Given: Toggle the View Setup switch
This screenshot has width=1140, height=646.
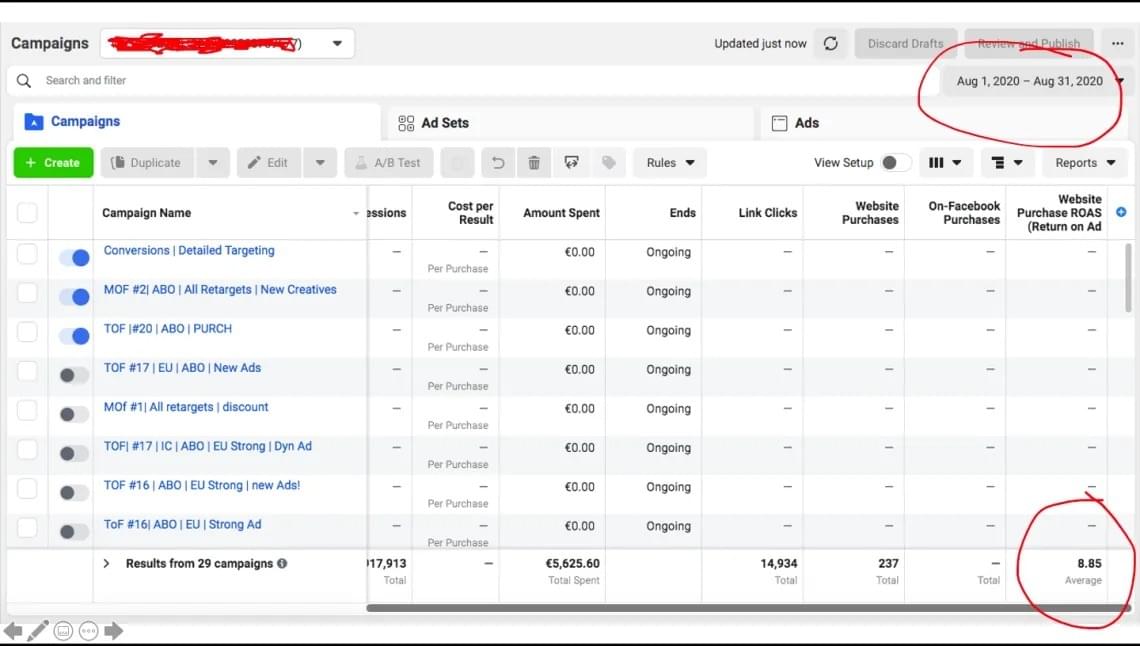Looking at the screenshot, I should (x=895, y=163).
